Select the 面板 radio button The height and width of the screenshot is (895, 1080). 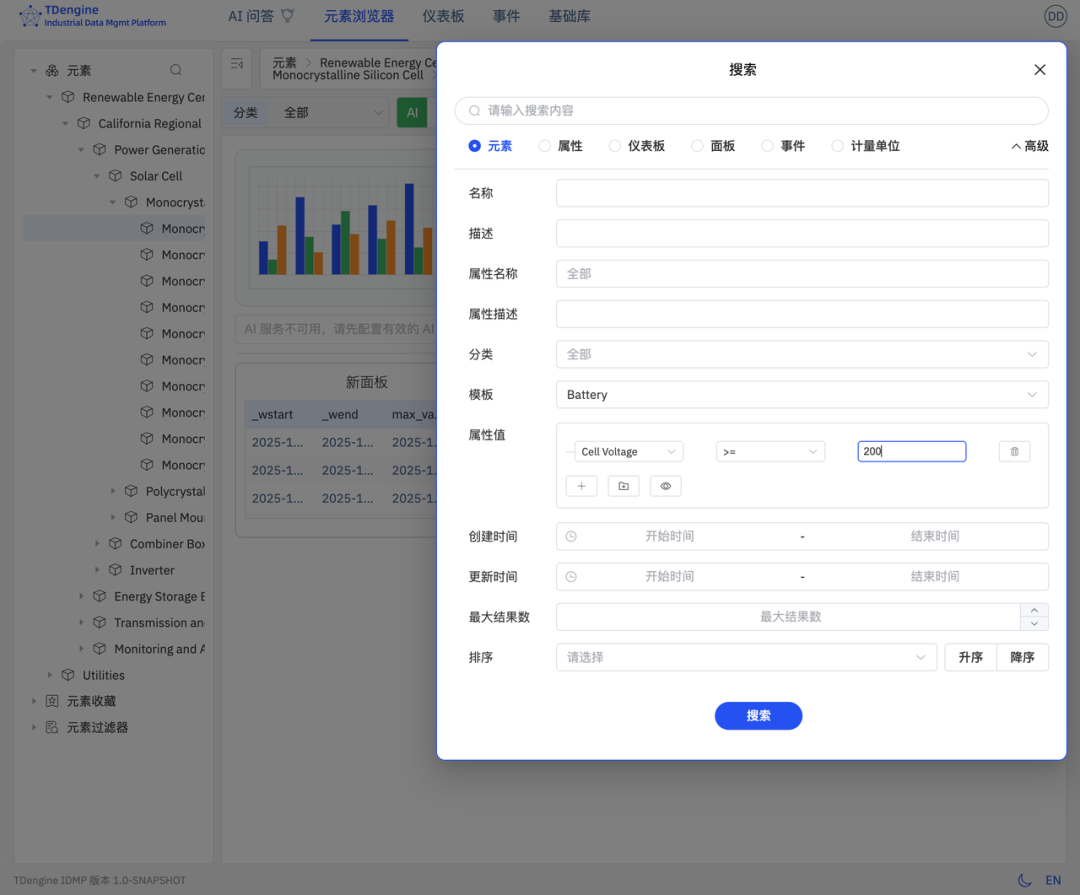697,145
